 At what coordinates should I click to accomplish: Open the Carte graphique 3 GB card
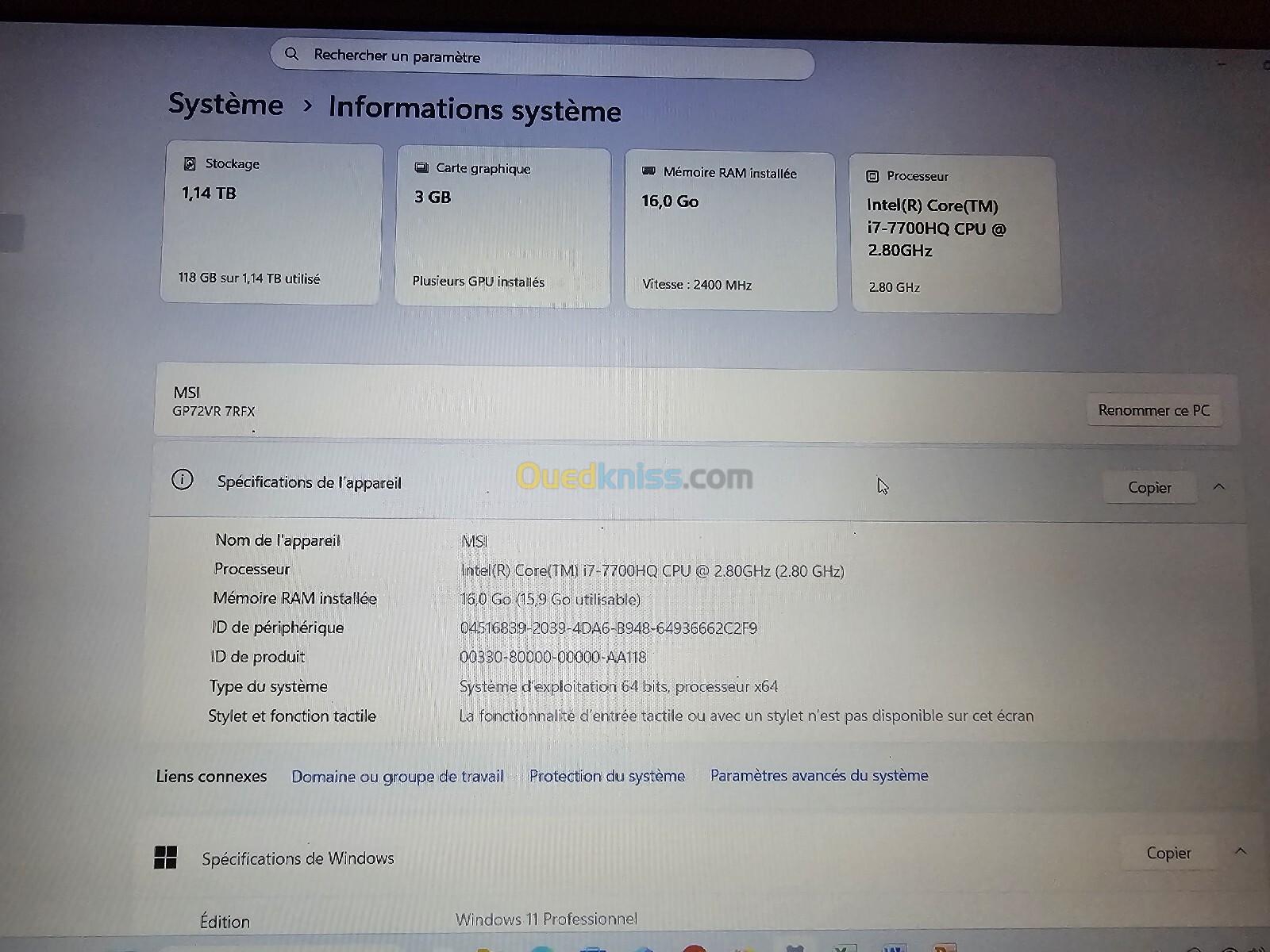tap(503, 228)
